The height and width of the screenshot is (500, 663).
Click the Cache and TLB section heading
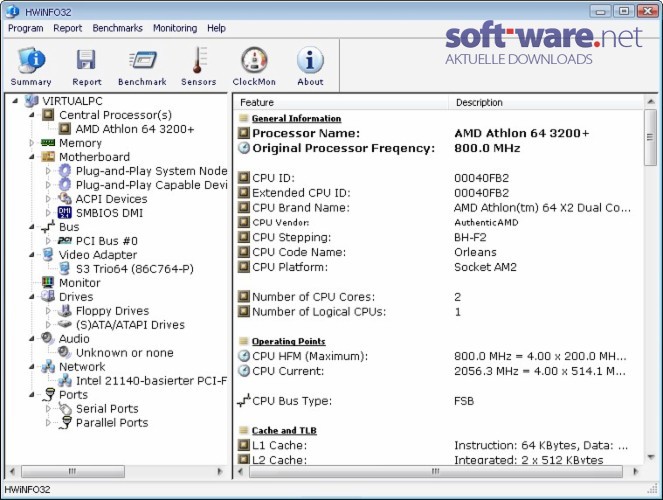click(284, 430)
